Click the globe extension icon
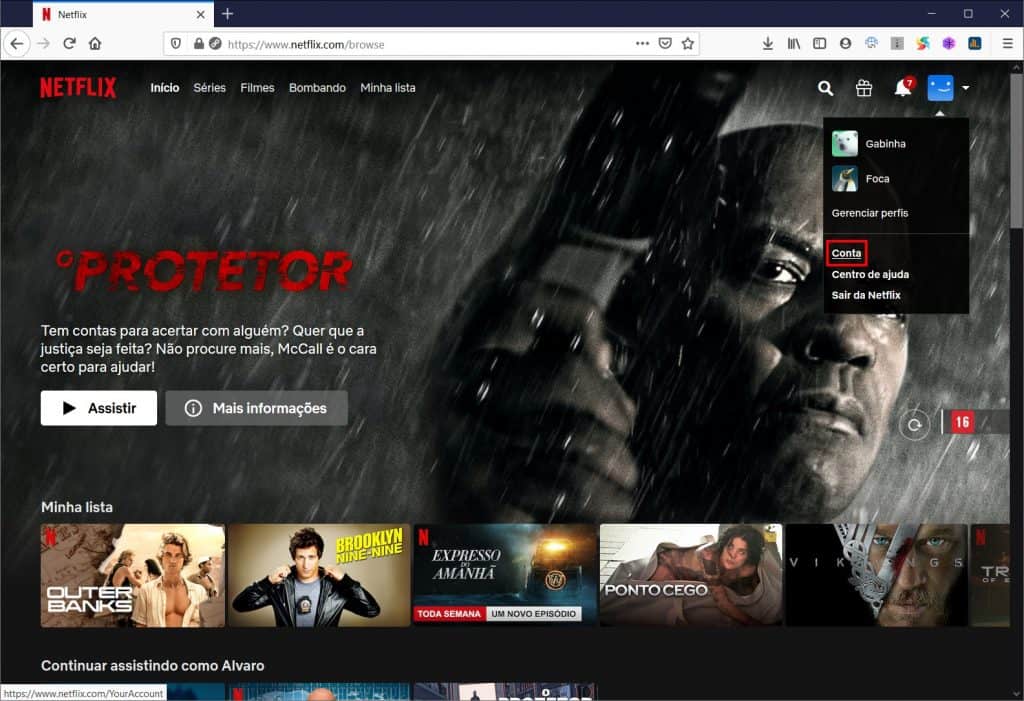Screen dimensions: 1024x701 tap(871, 43)
